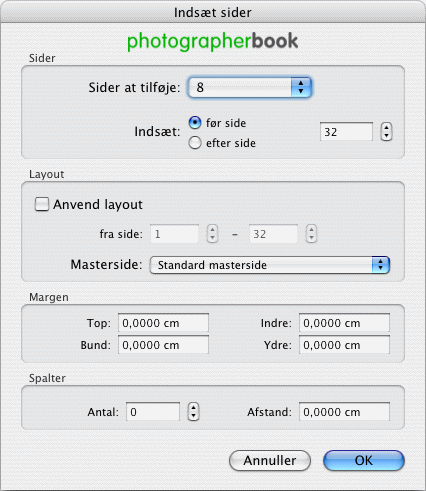Click the Antal columns stepper arrows
This screenshot has width=426, height=491.
(193, 412)
